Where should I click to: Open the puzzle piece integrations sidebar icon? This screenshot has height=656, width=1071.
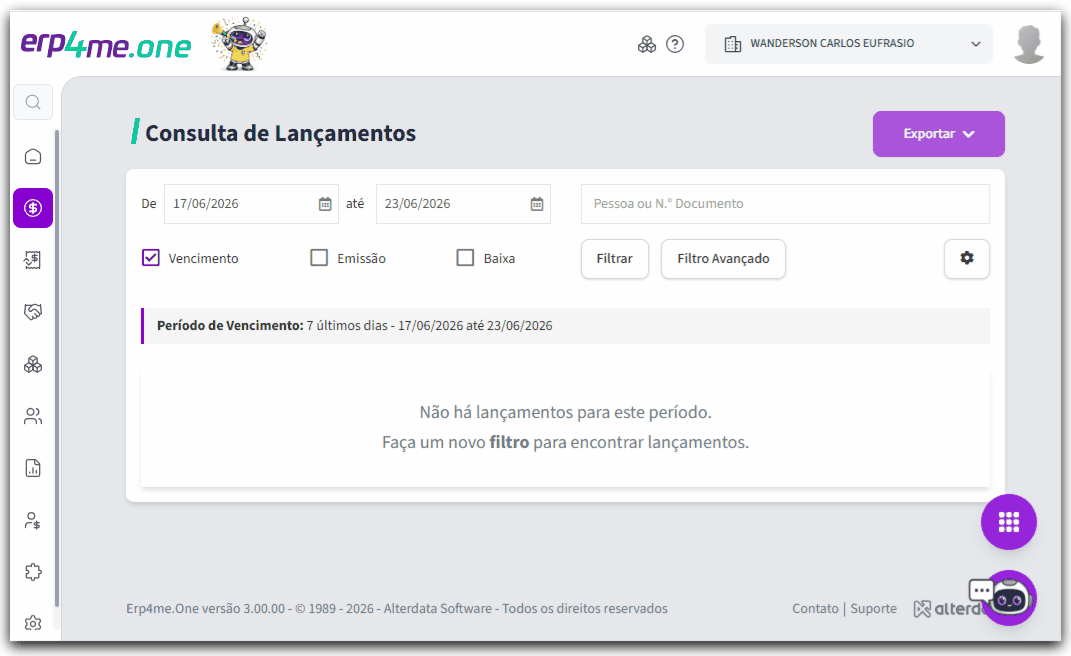click(33, 572)
